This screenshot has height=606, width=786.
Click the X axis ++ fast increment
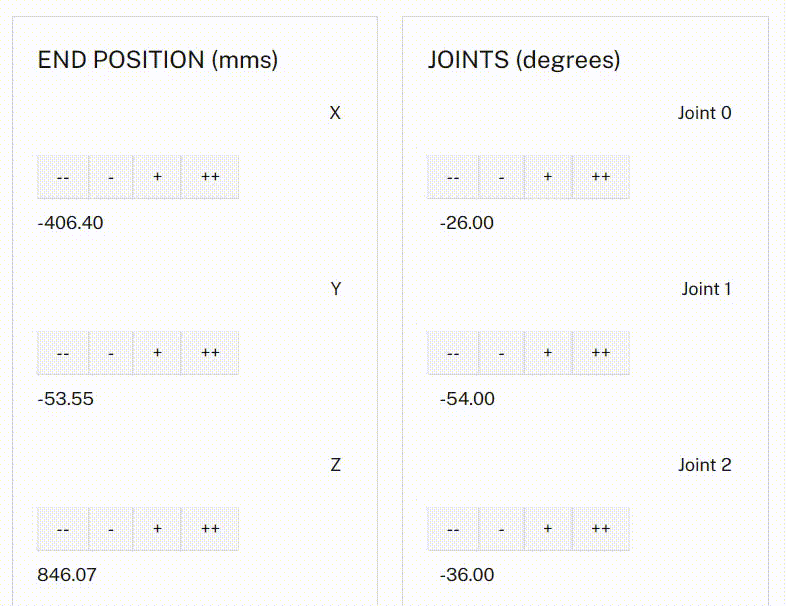[210, 177]
